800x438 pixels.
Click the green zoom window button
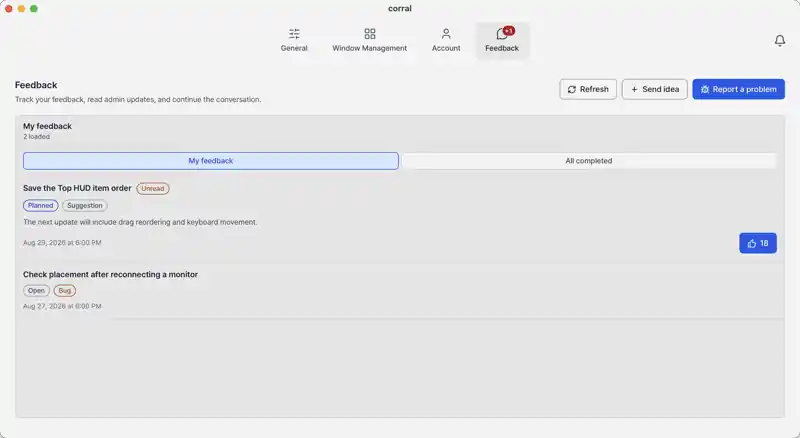pos(34,9)
